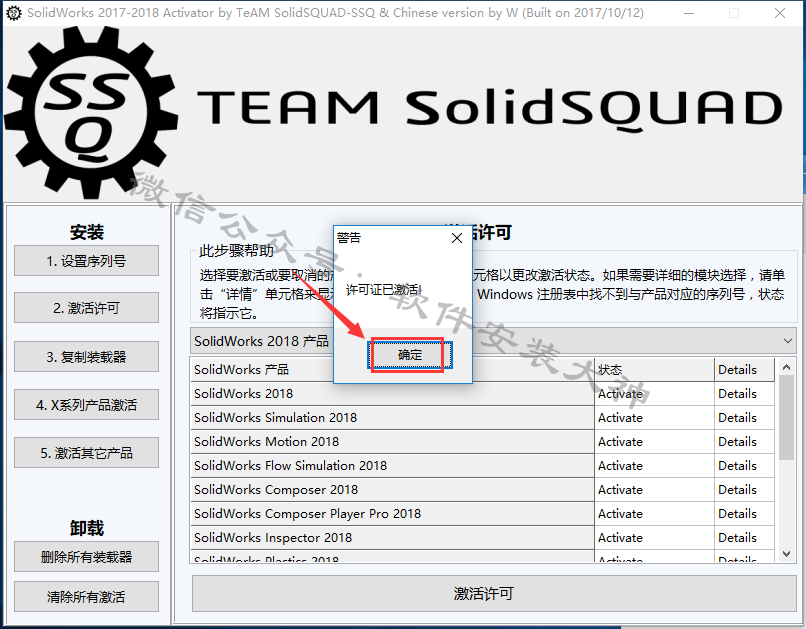The image size is (806, 629).
Task: Select the SolidWorks Motion 2018 name cell
Action: (392, 442)
